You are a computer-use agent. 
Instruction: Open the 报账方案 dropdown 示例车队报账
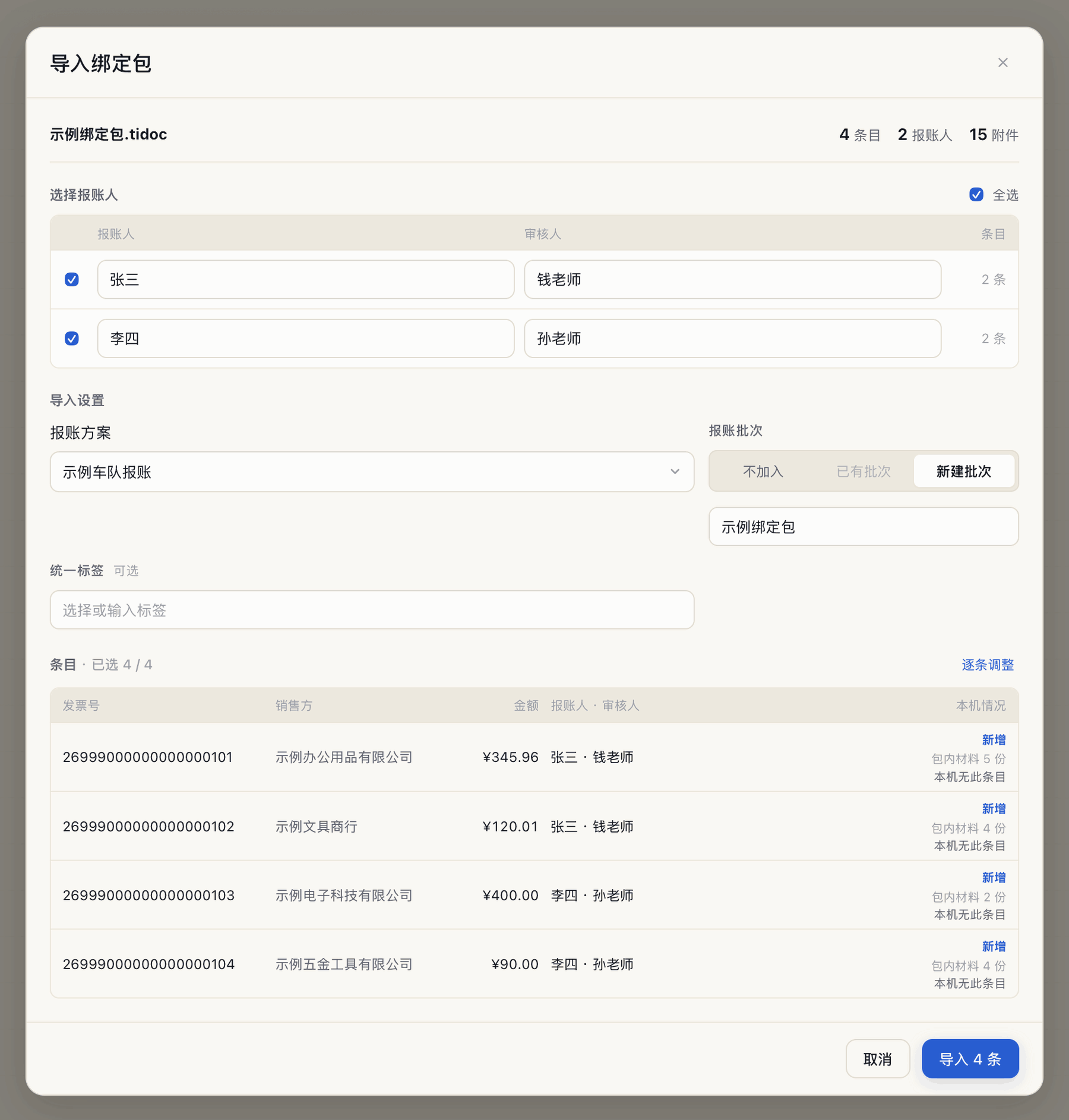pos(372,472)
